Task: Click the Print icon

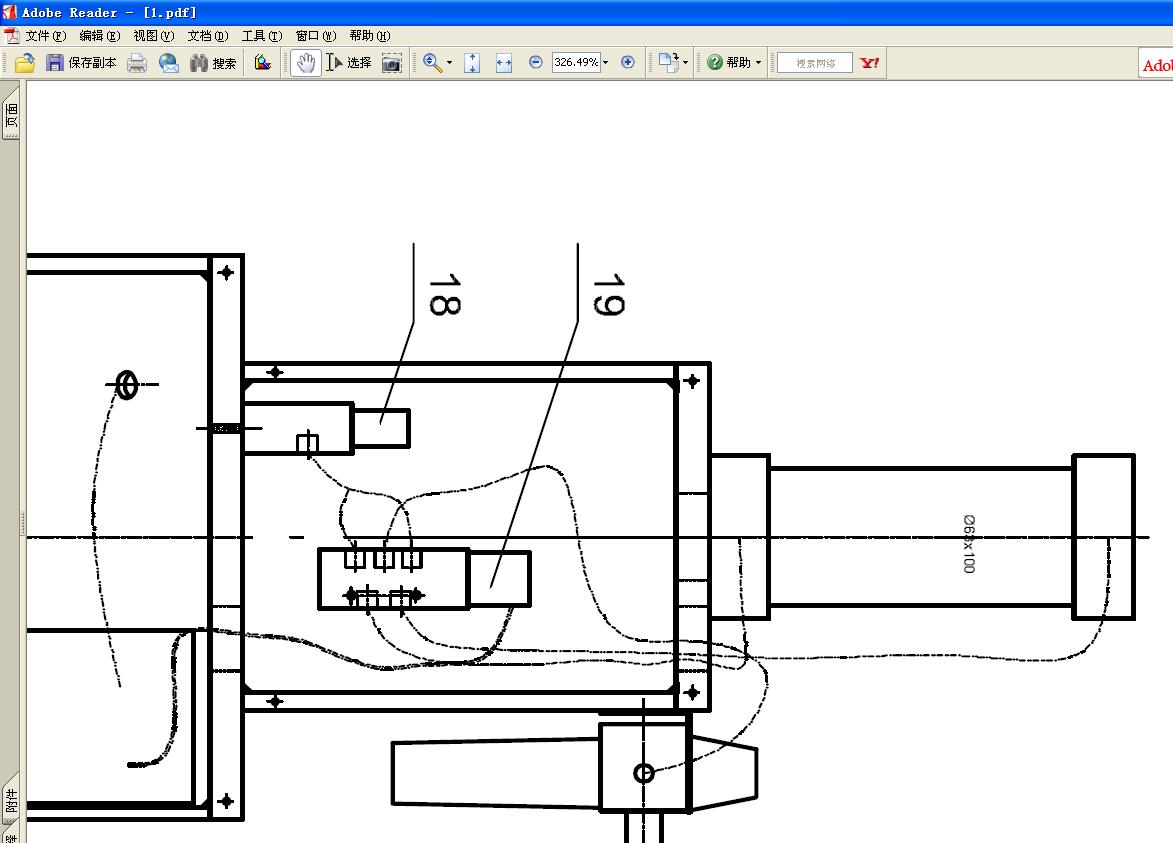Action: (137, 63)
